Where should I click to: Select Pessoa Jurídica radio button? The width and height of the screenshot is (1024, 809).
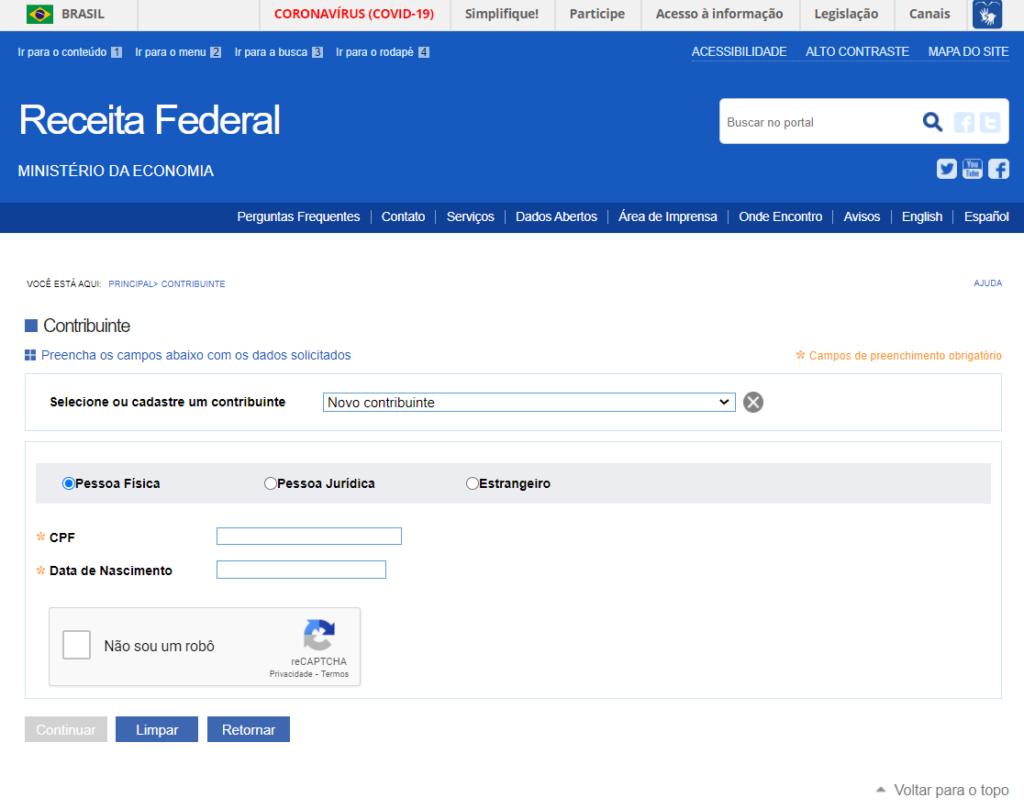pyautogui.click(x=270, y=484)
